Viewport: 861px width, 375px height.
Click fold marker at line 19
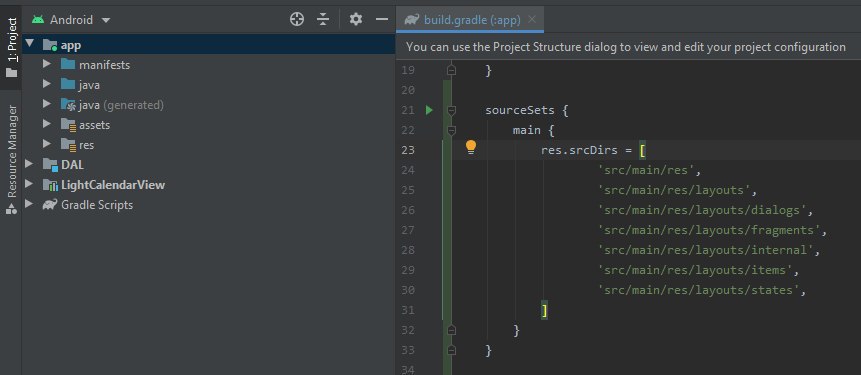point(451,70)
